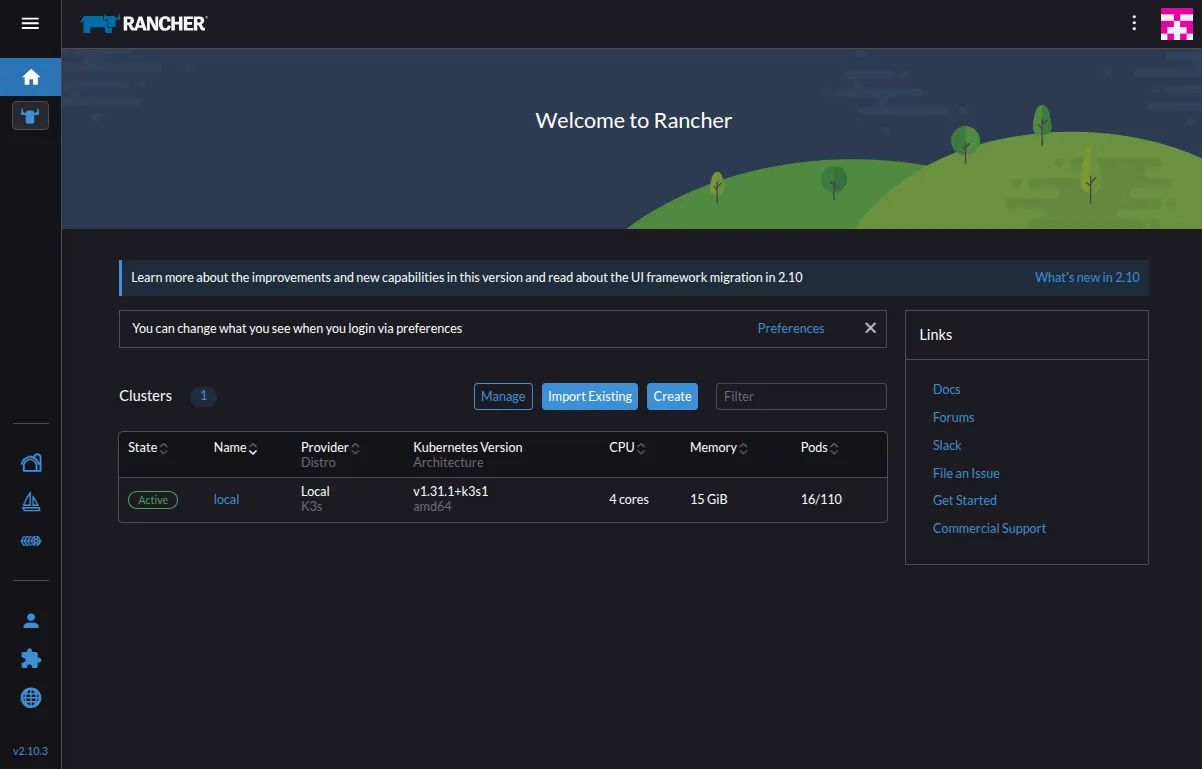
Task: Open the local cluster bull icon
Action: [x=30, y=115]
